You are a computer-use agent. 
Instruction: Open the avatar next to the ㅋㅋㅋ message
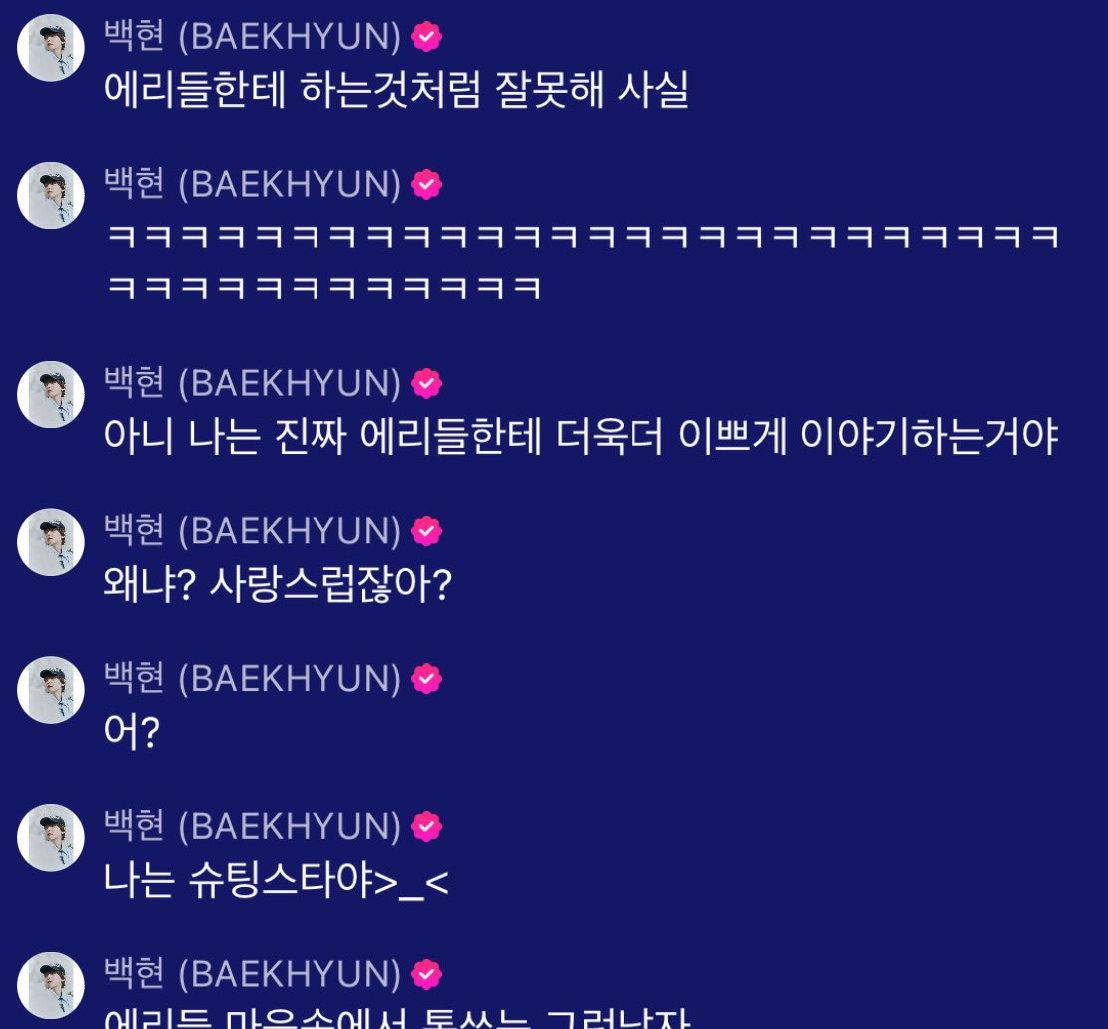(x=51, y=196)
